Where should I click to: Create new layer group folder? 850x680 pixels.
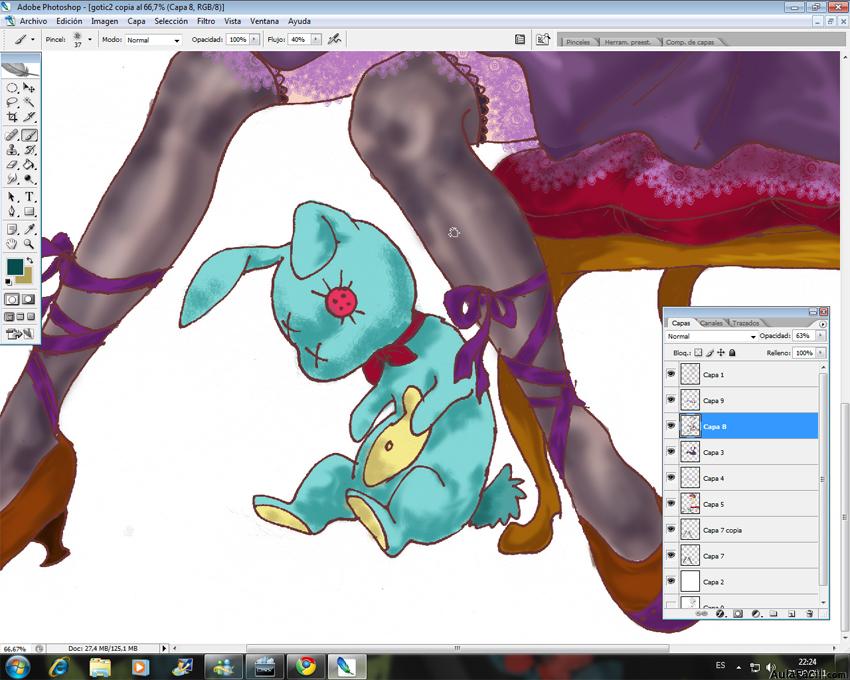(774, 614)
